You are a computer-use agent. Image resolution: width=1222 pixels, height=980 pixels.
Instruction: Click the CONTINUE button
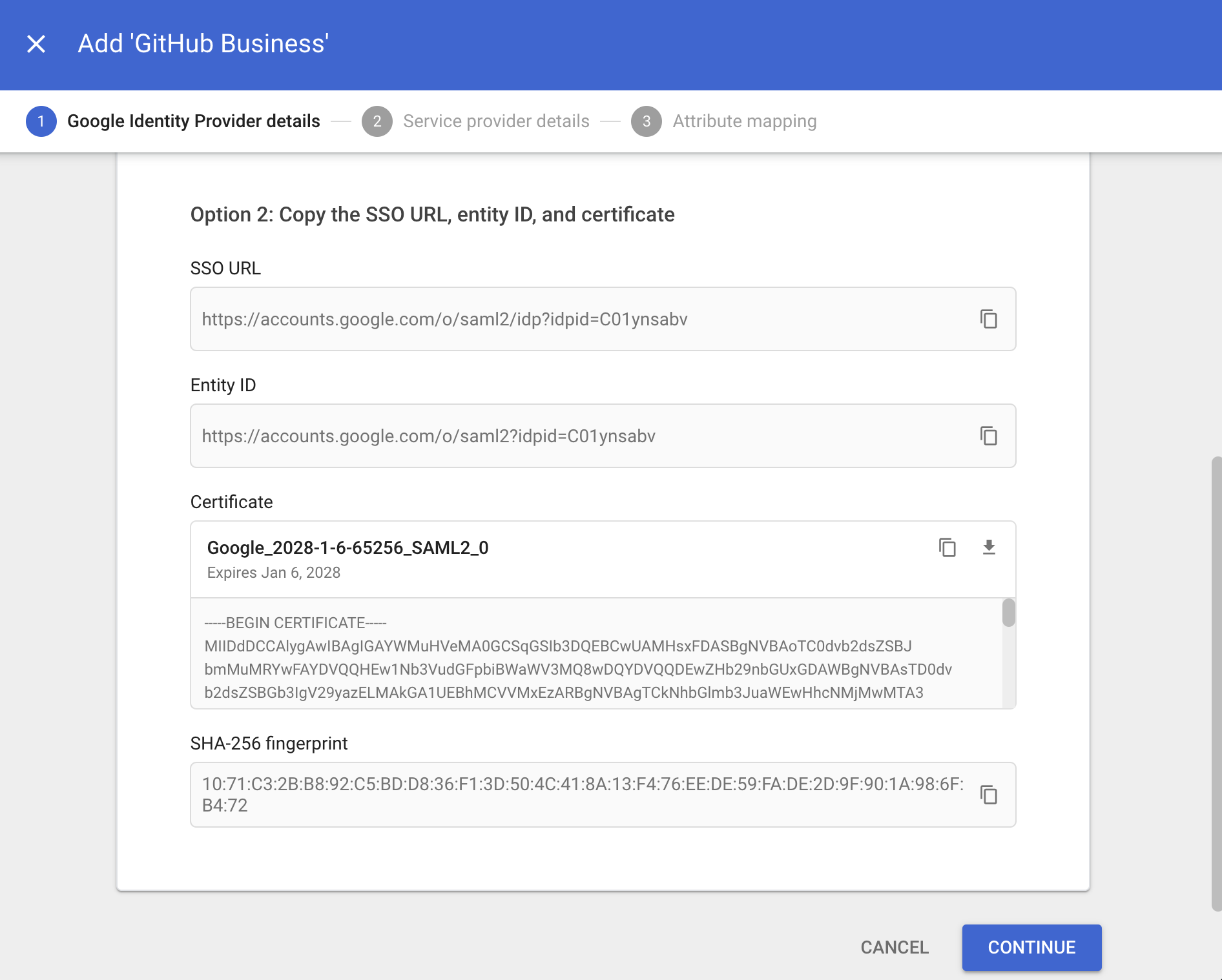1031,947
